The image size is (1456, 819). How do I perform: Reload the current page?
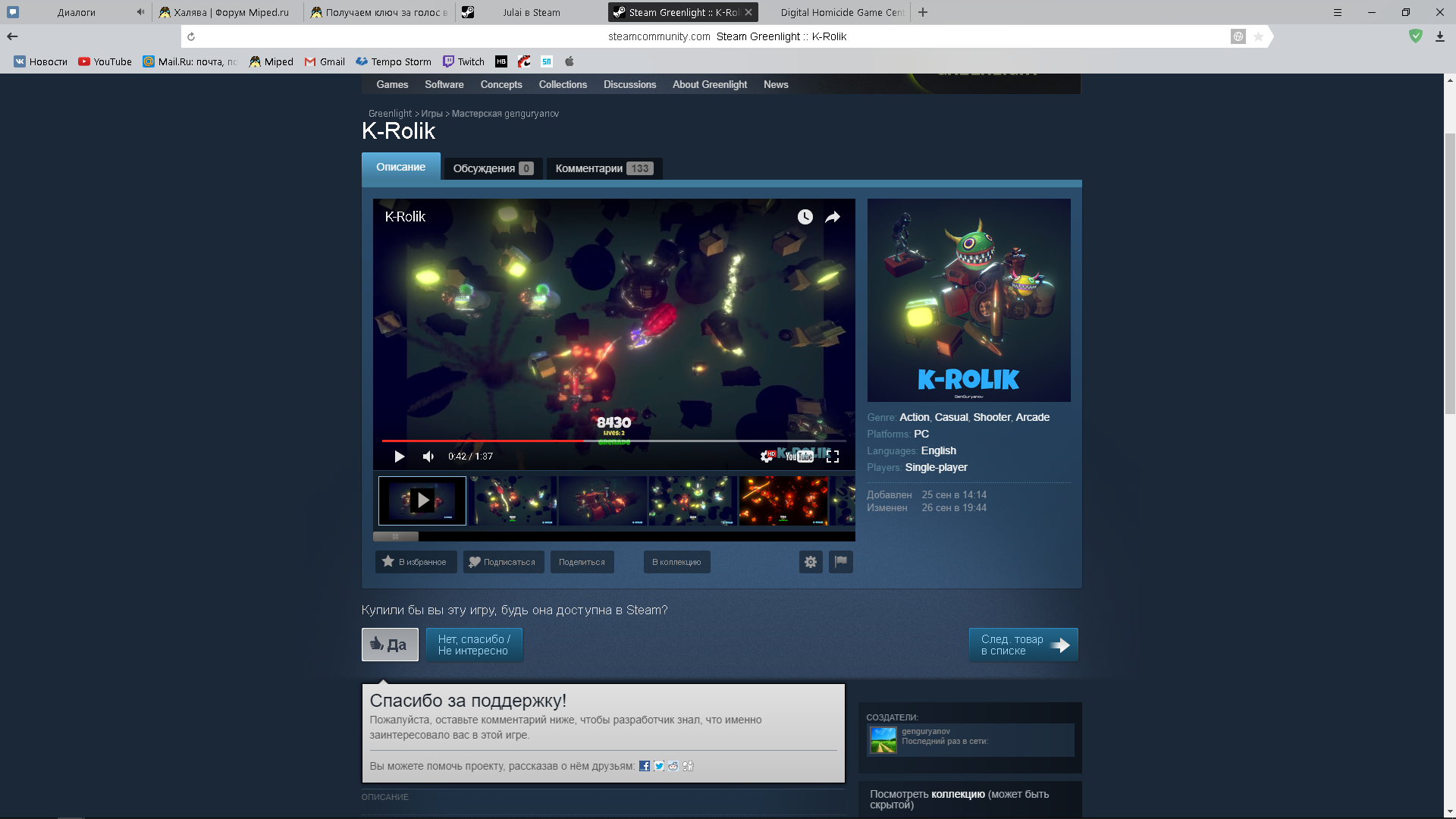coord(191,36)
